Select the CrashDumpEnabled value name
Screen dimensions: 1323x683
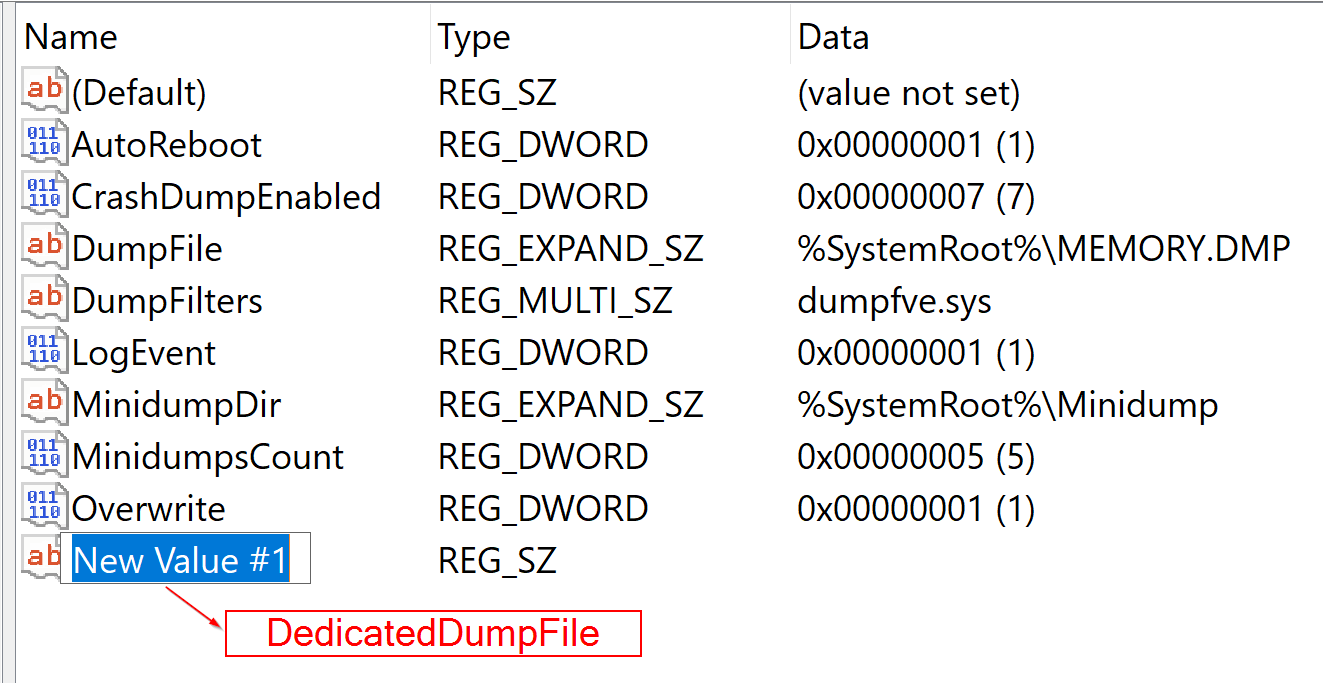point(226,196)
